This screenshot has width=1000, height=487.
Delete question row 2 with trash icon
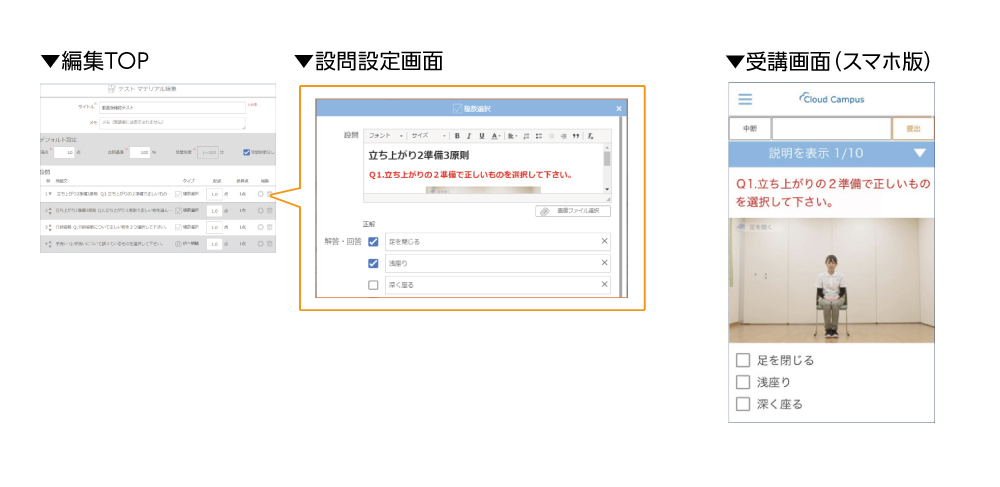pos(269,210)
